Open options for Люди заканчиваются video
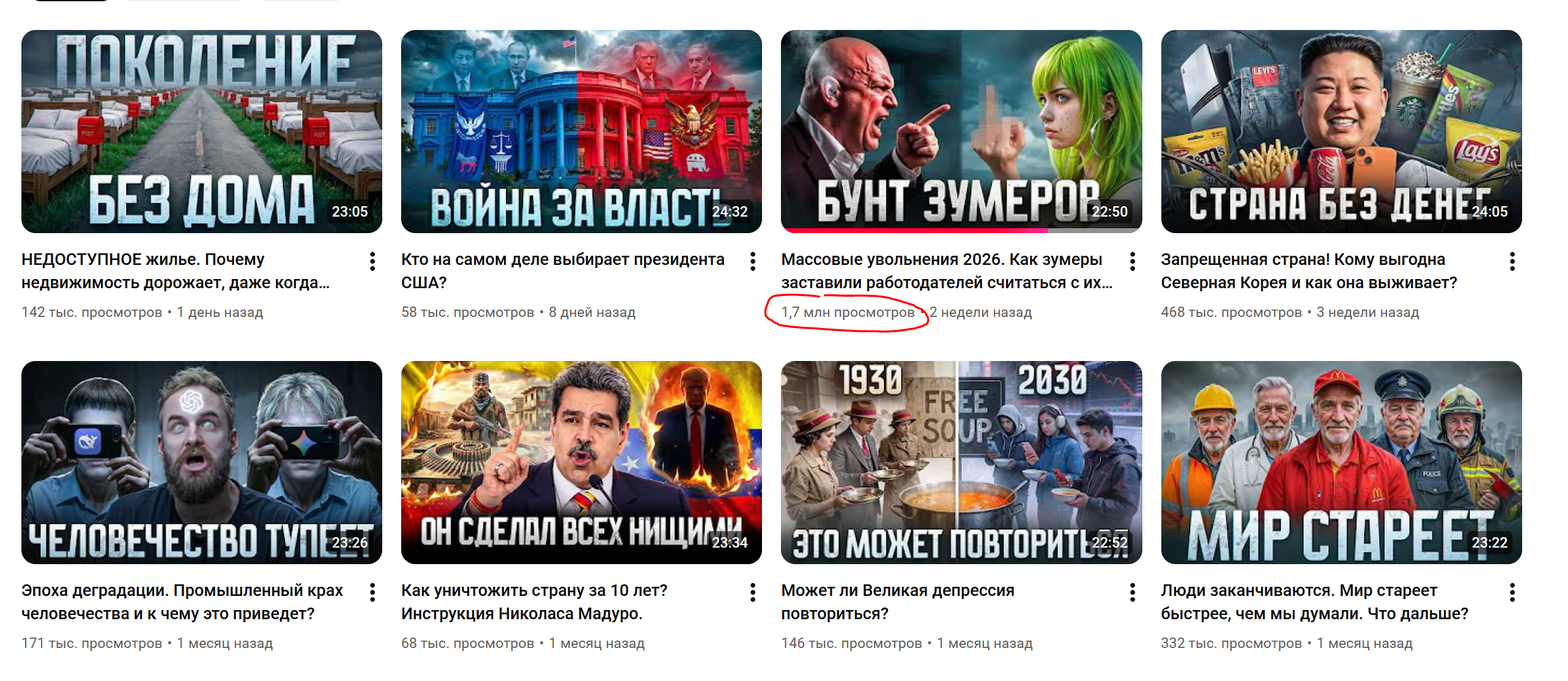 [x=1512, y=592]
